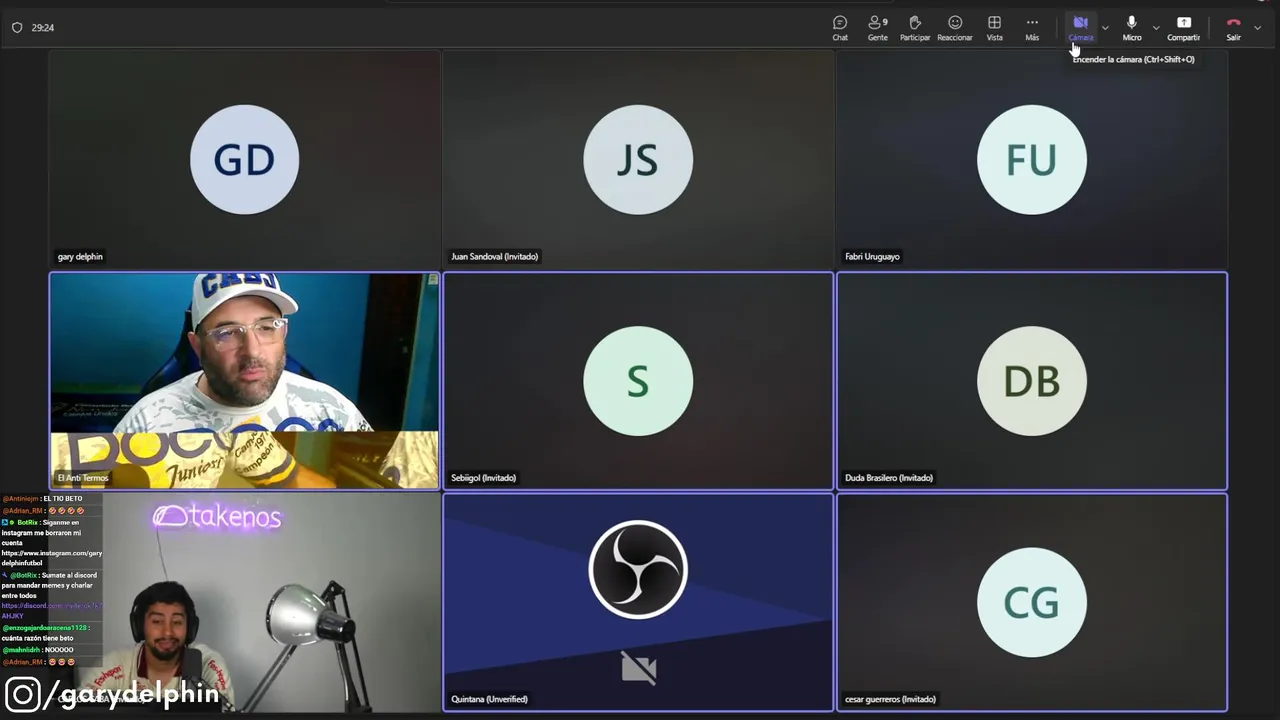Click the name label cesar guerreros (Invitado)
1280x720 pixels.
click(x=890, y=699)
